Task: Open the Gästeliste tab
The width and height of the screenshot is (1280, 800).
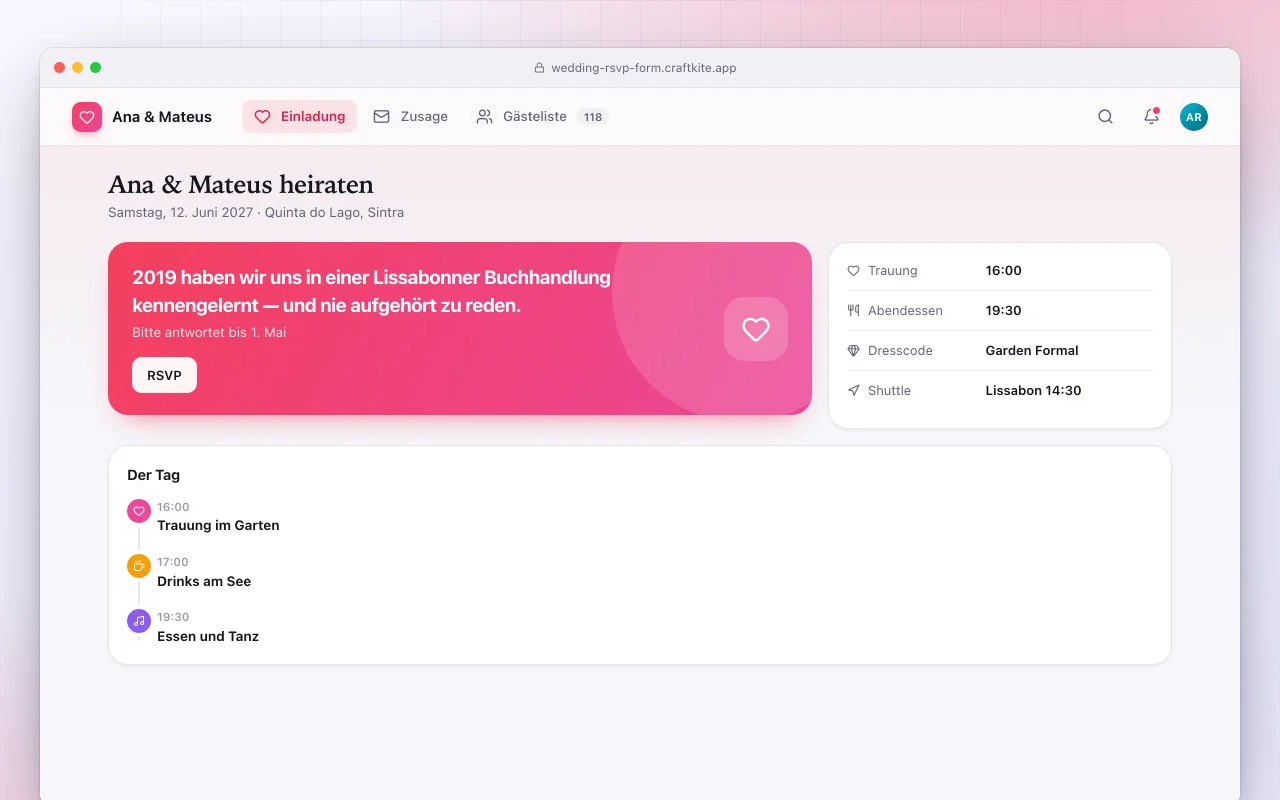Action: coord(541,117)
